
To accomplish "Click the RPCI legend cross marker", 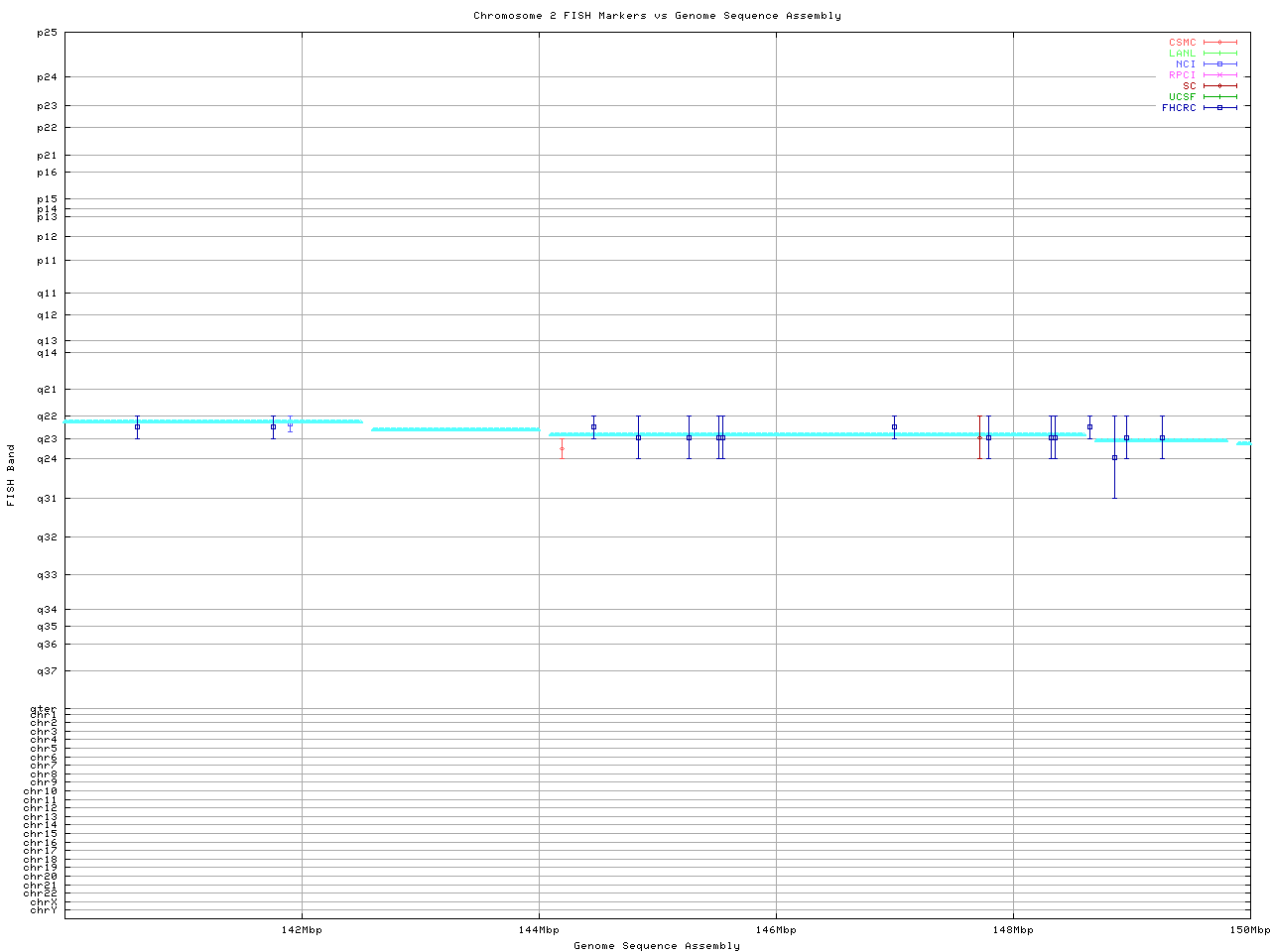I will (x=1219, y=75).
